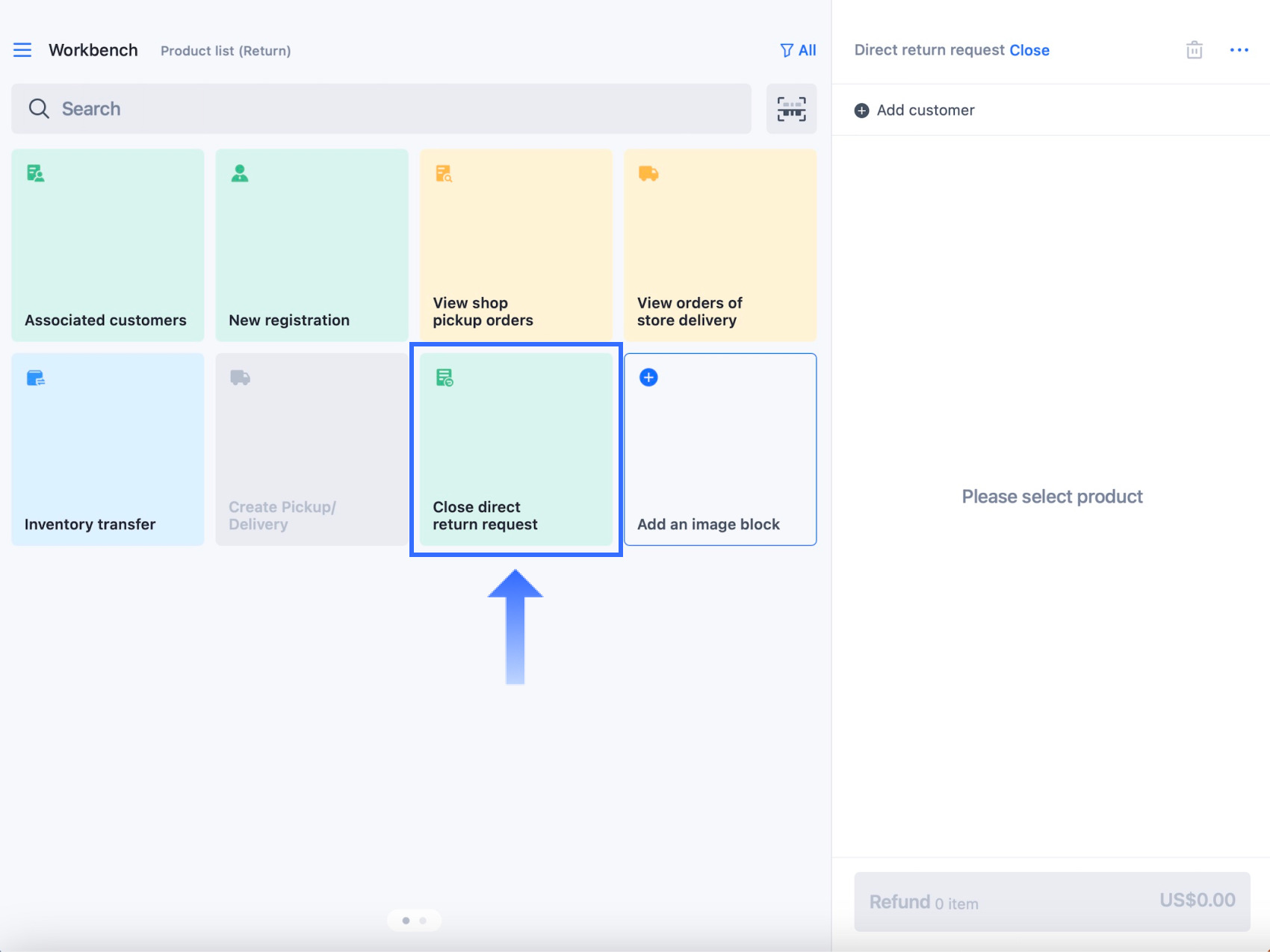Open the All filter
Screen dimensions: 1270x952
click(x=798, y=50)
